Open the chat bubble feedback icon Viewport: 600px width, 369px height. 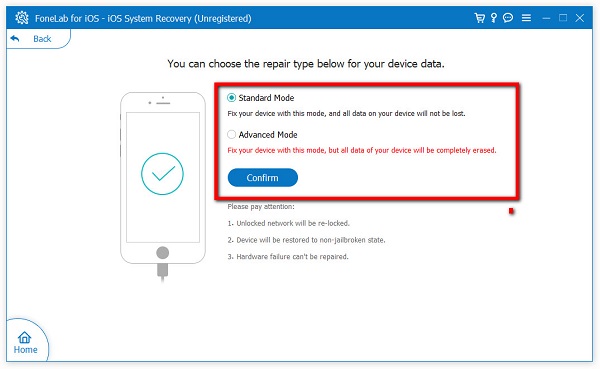click(508, 18)
